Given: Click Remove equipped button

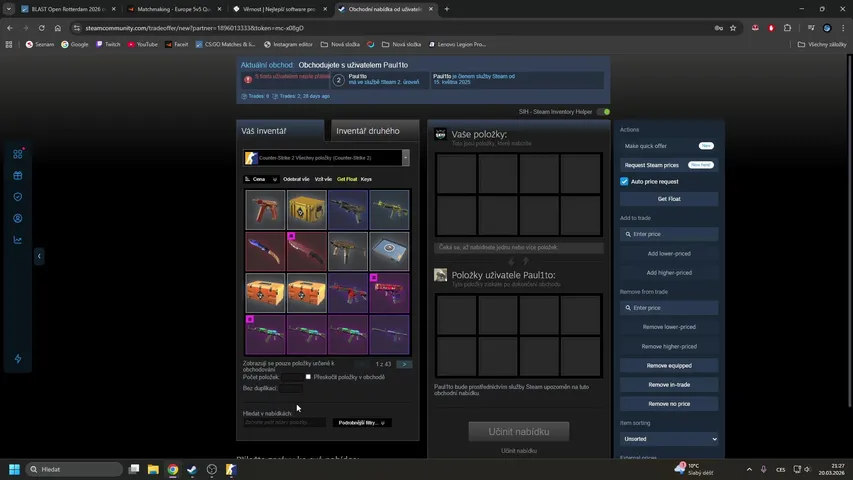Looking at the screenshot, I should click(x=669, y=366).
